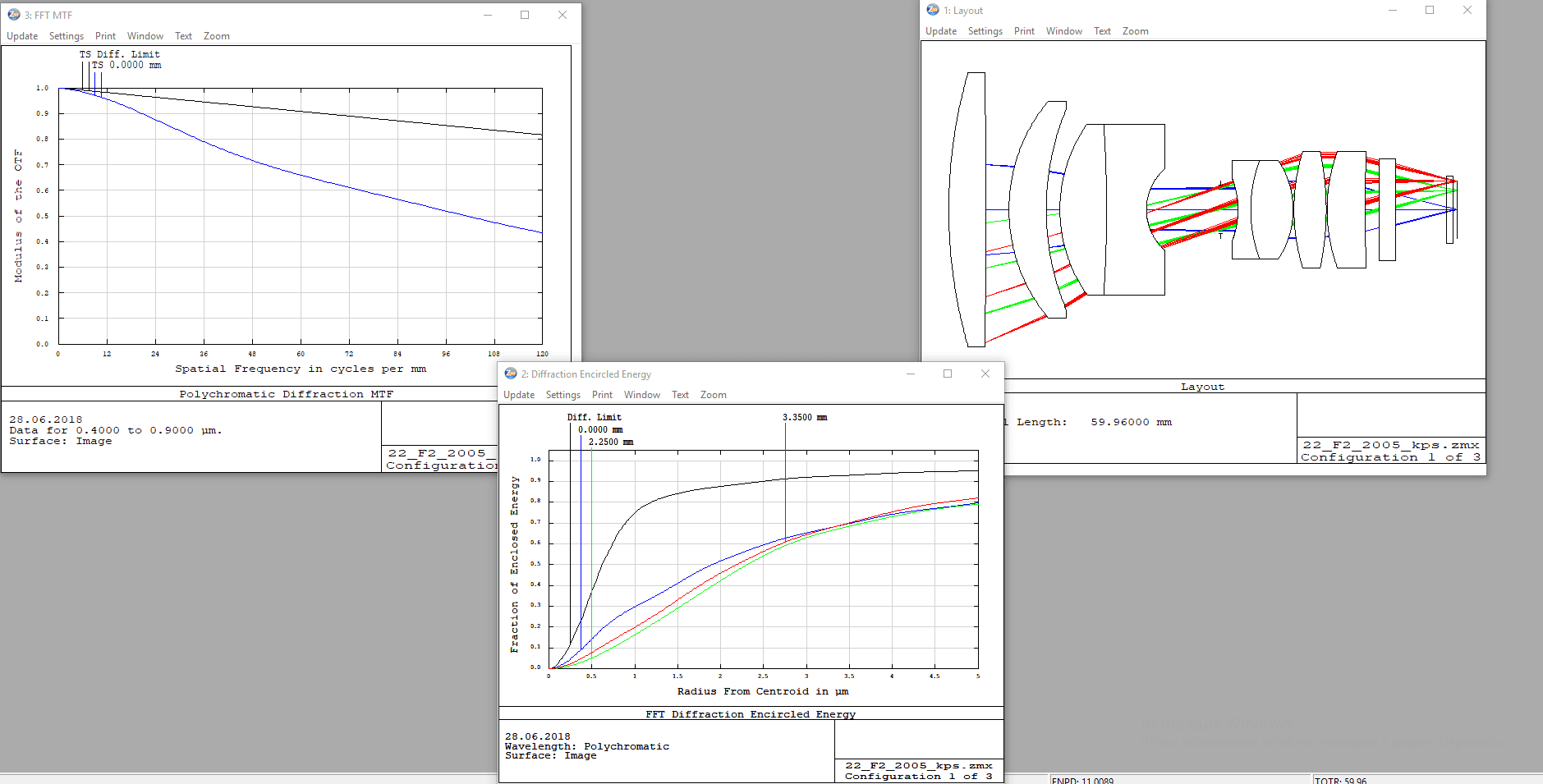Viewport: 1543px width, 784px height.
Task: Open Settings menu in FFT MTF window
Action: click(x=67, y=36)
